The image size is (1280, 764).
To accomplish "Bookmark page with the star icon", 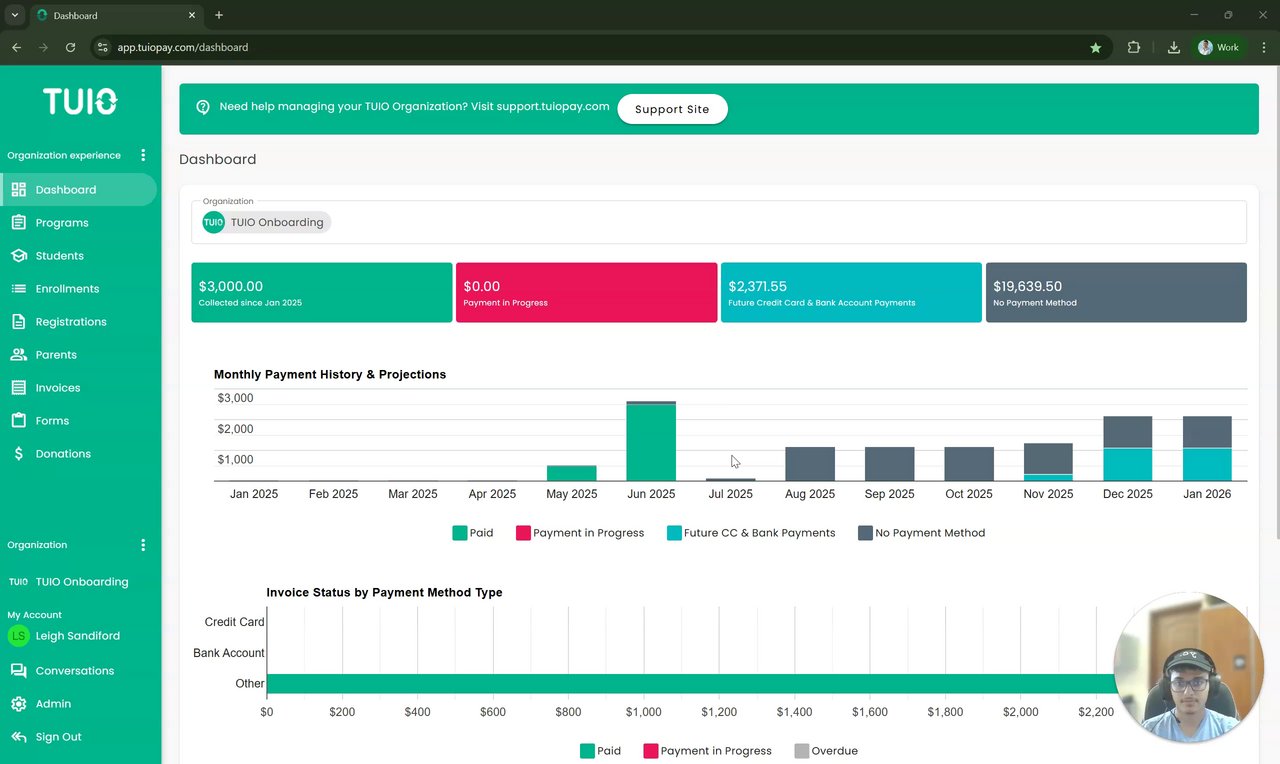I will [x=1096, y=47].
